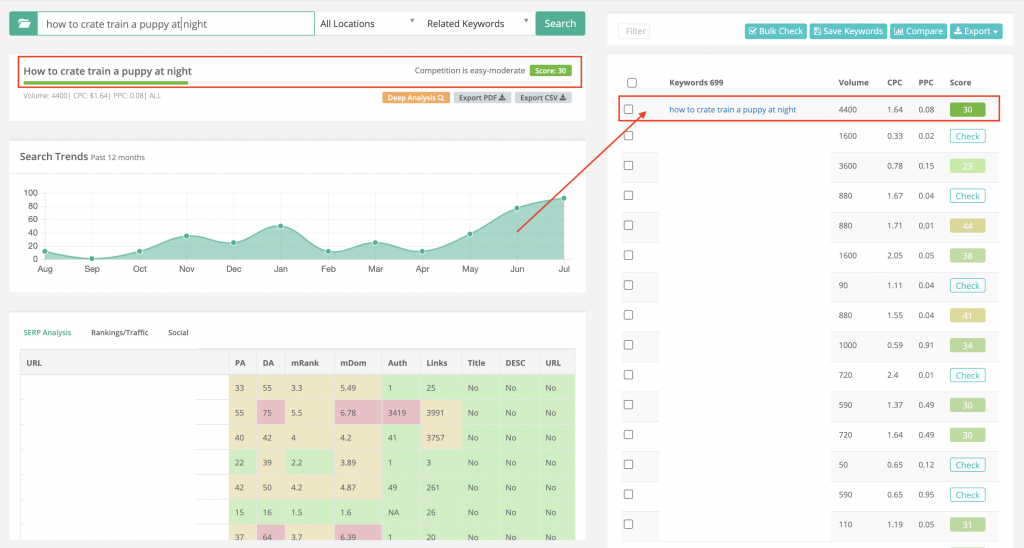Click the green difficulty progress bar under the keyword title

click(106, 83)
